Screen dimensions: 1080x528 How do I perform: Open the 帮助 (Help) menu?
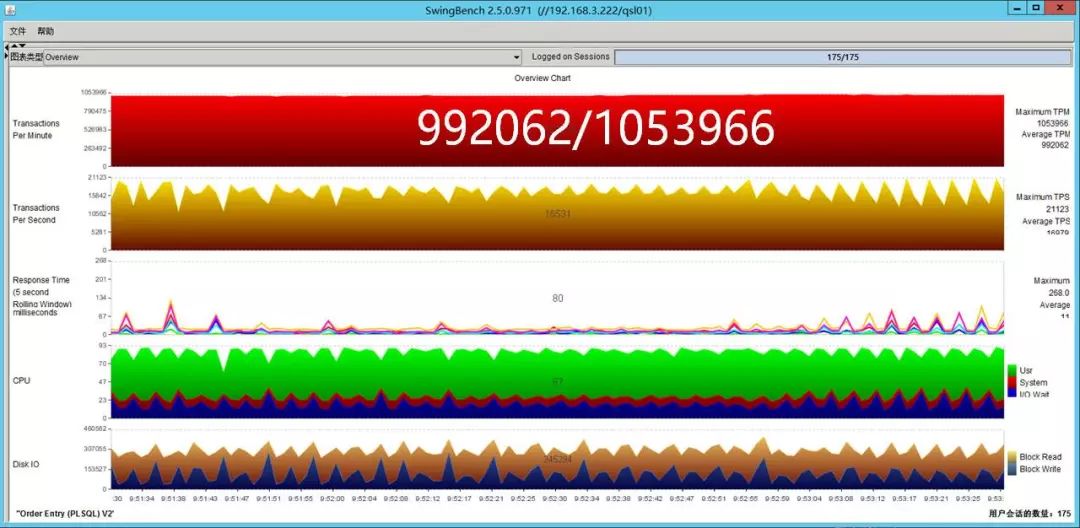click(x=46, y=31)
